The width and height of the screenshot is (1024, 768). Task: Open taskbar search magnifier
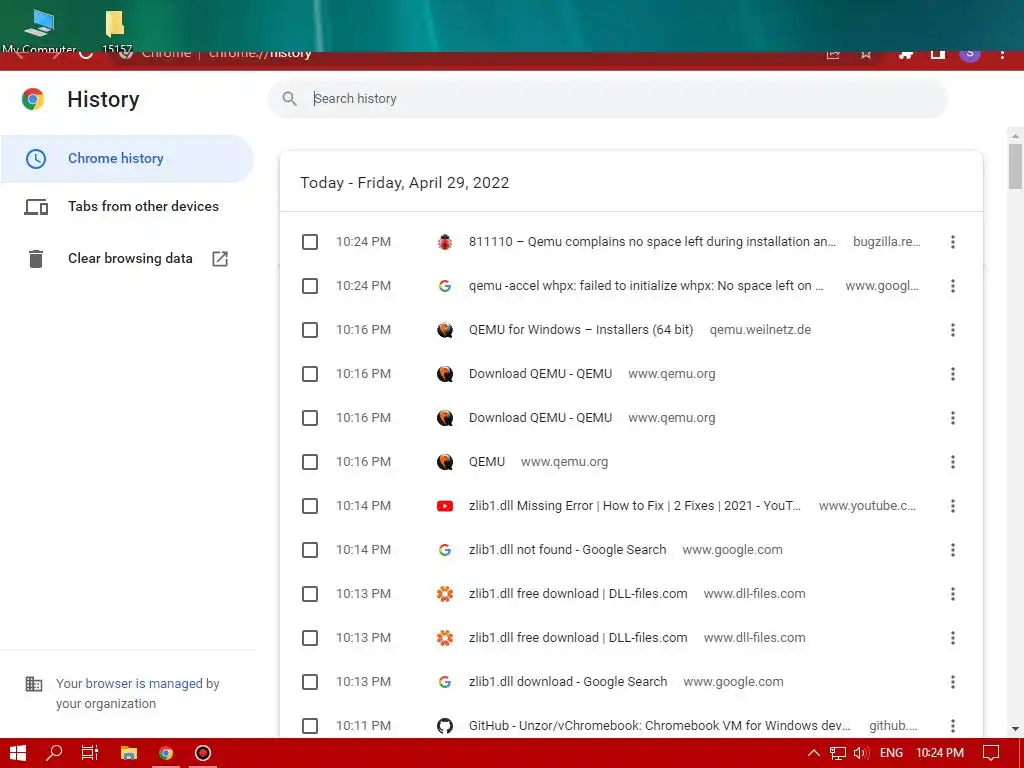point(54,752)
